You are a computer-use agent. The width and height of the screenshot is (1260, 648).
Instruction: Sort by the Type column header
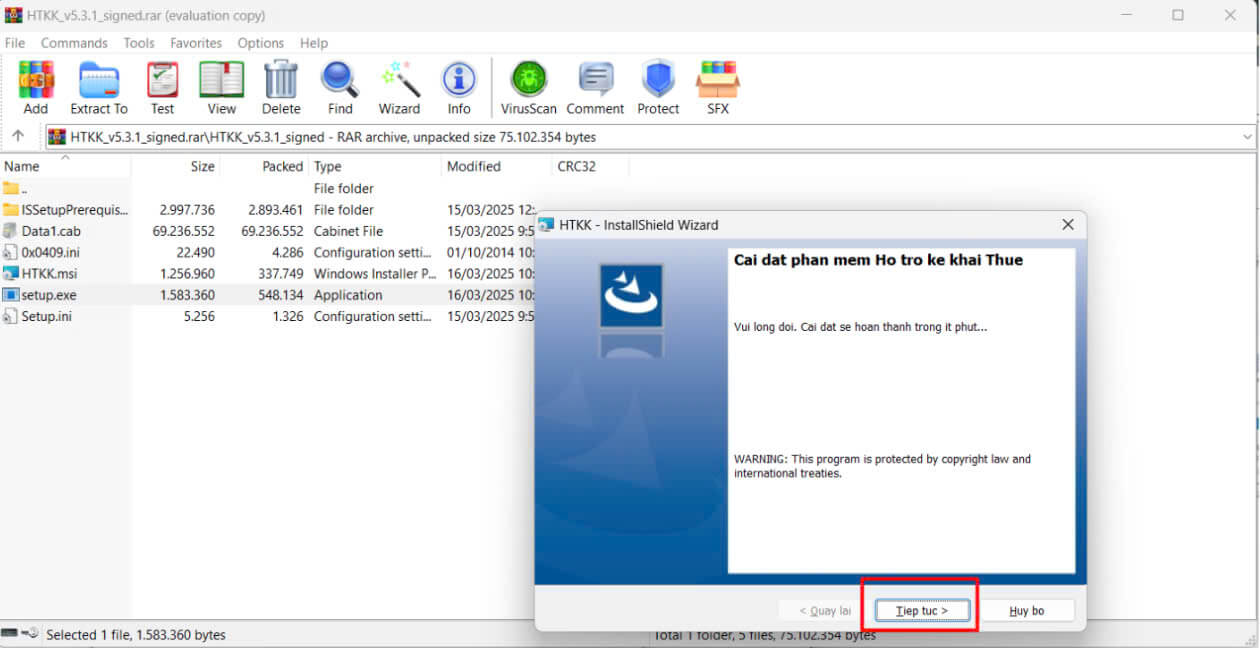point(375,166)
